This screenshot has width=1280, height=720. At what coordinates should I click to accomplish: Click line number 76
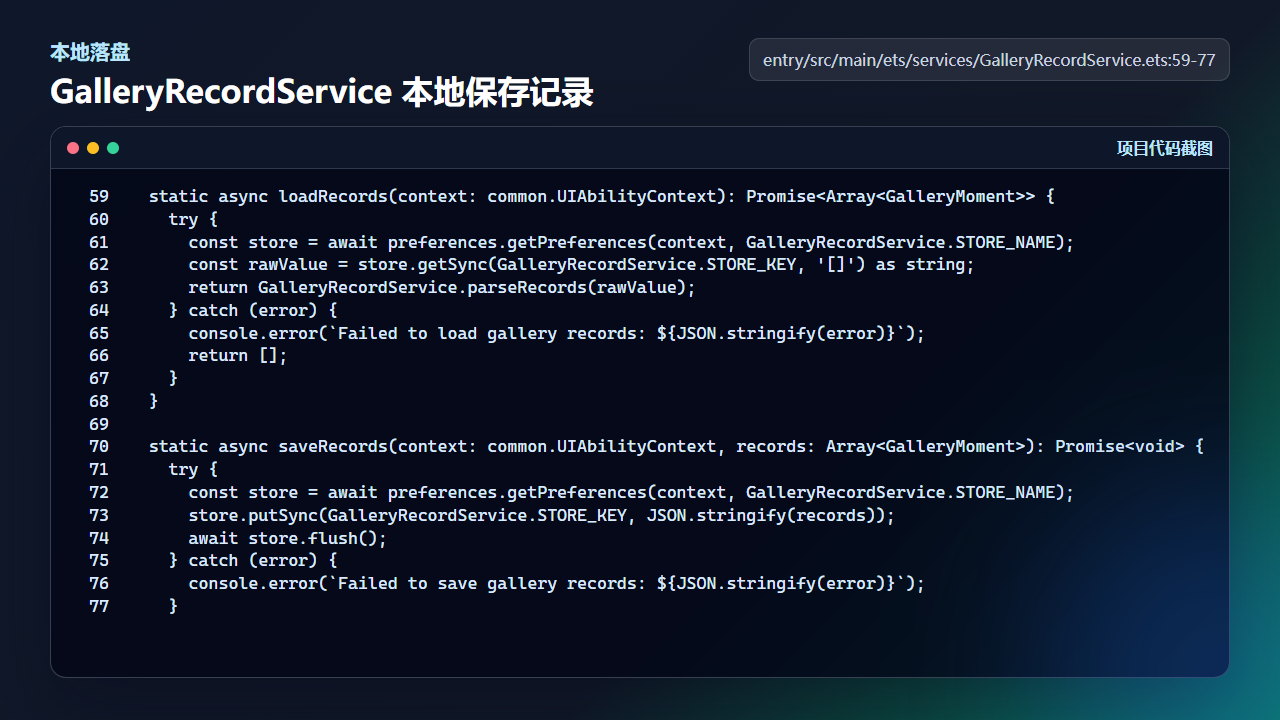tap(99, 583)
